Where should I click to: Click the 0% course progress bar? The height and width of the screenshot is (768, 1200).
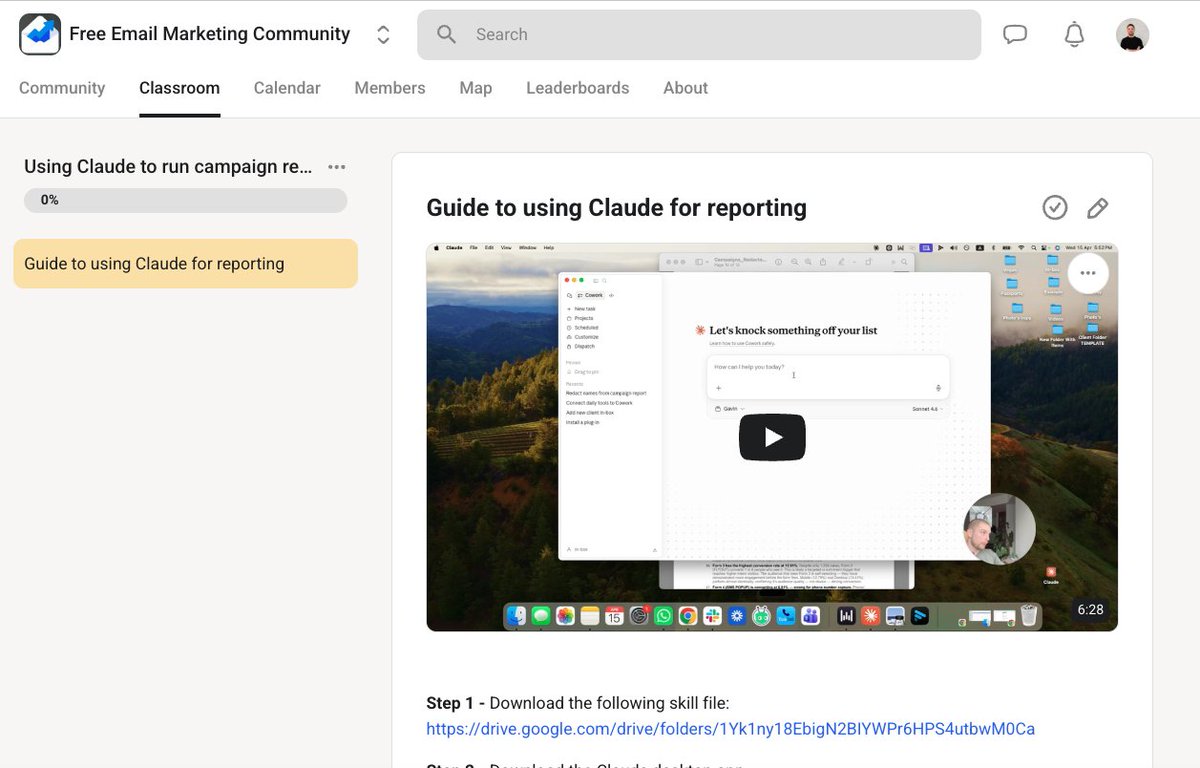185,200
